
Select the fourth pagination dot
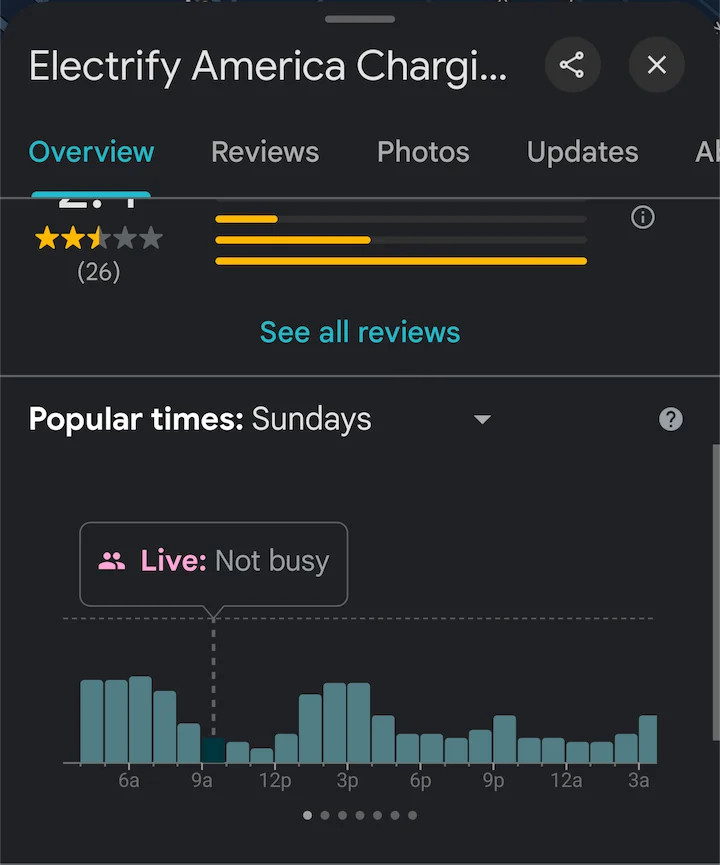(x=360, y=815)
